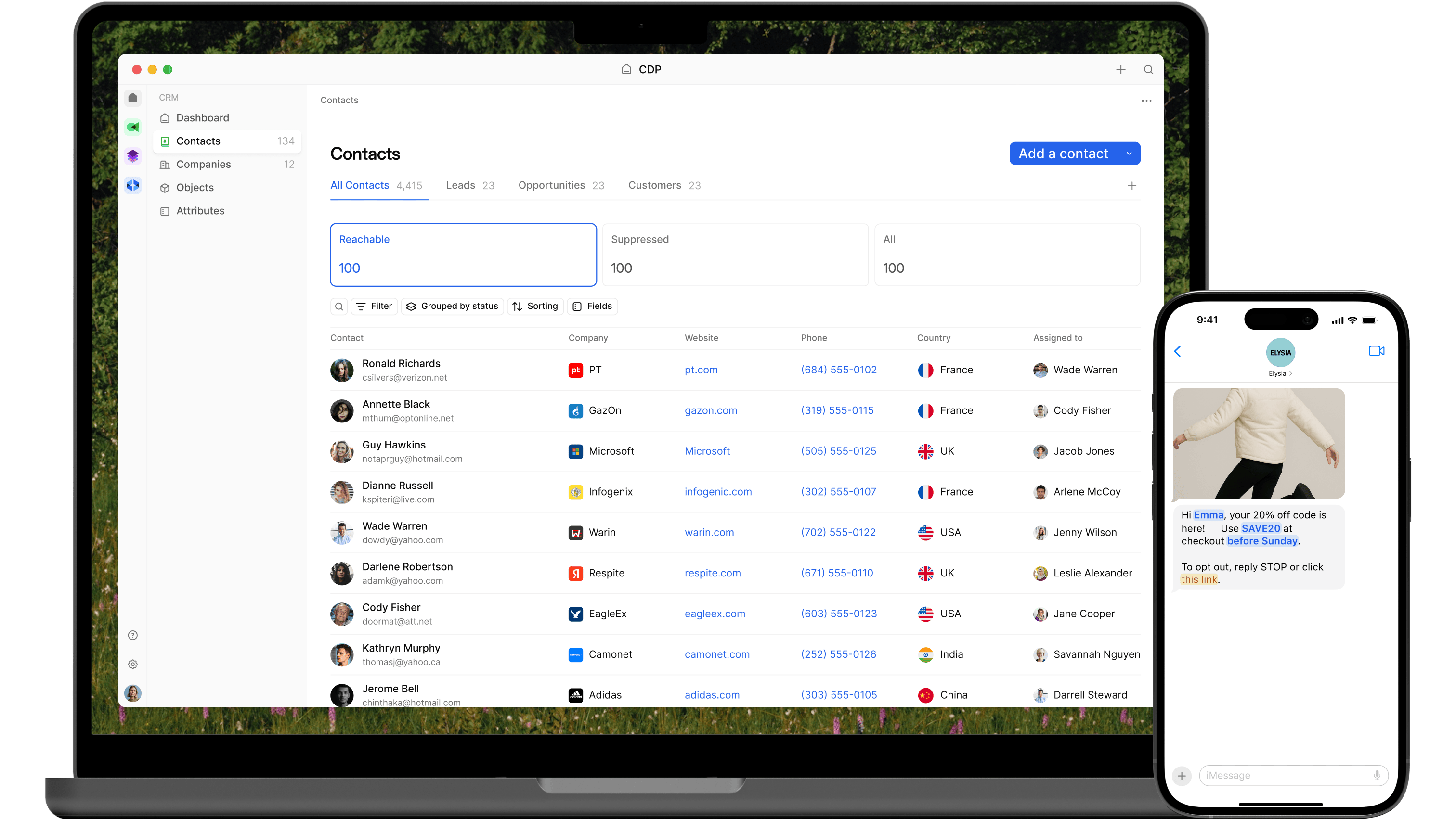Image resolution: width=1456 pixels, height=819 pixels.
Task: Open the Filter menu
Action: click(374, 306)
